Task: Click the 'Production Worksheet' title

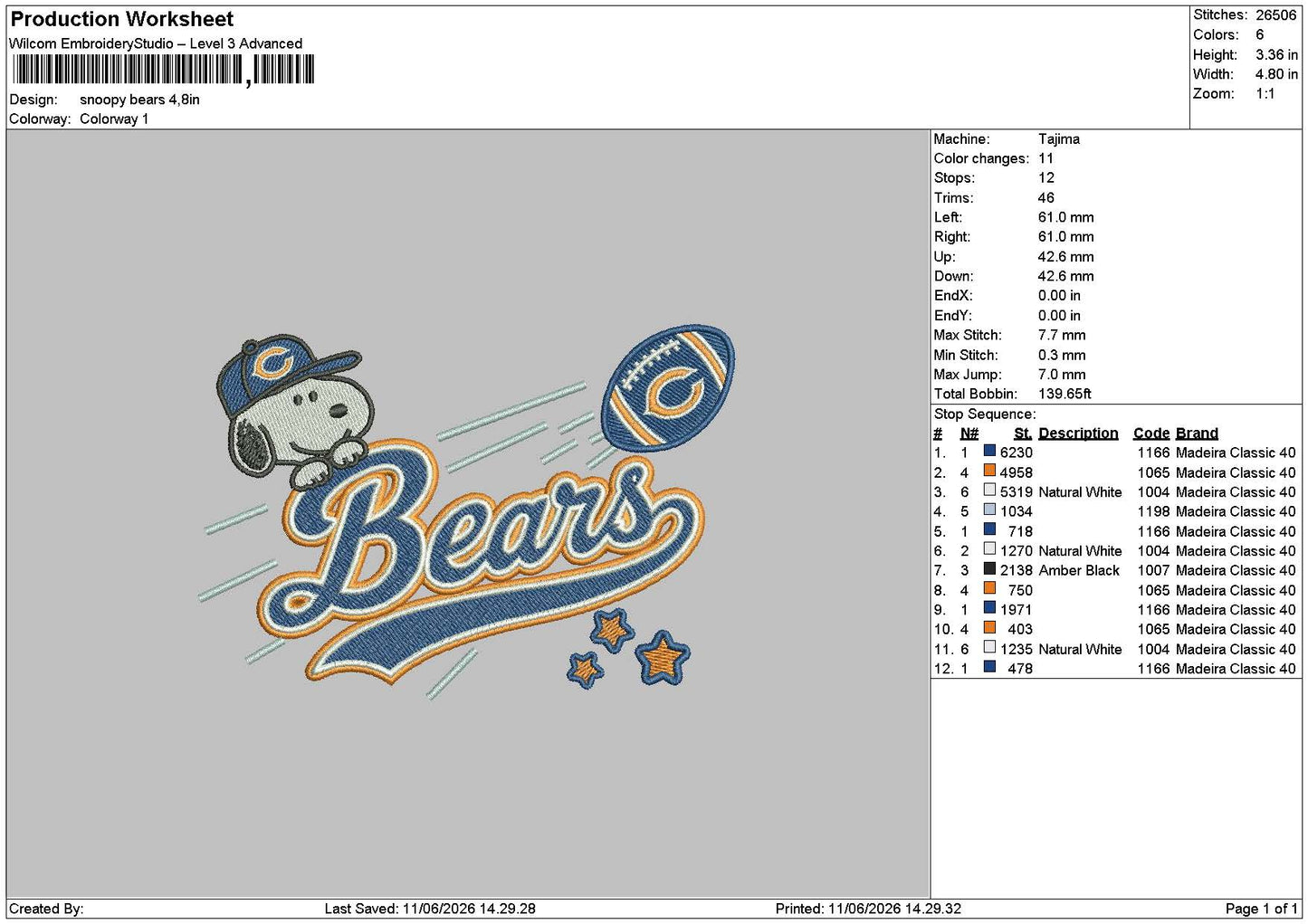Action: click(122, 19)
